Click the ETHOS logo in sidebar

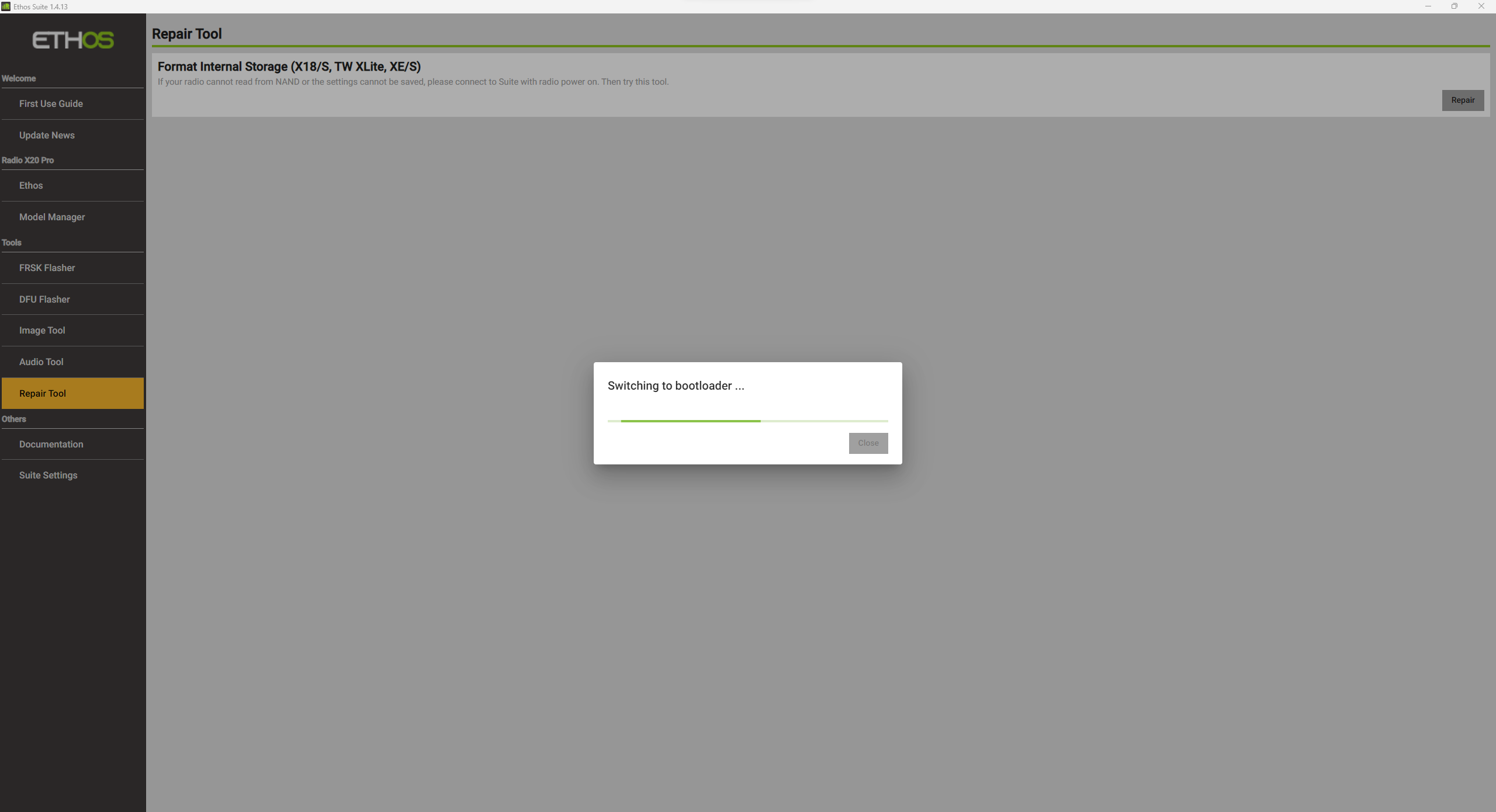pyautogui.click(x=73, y=40)
